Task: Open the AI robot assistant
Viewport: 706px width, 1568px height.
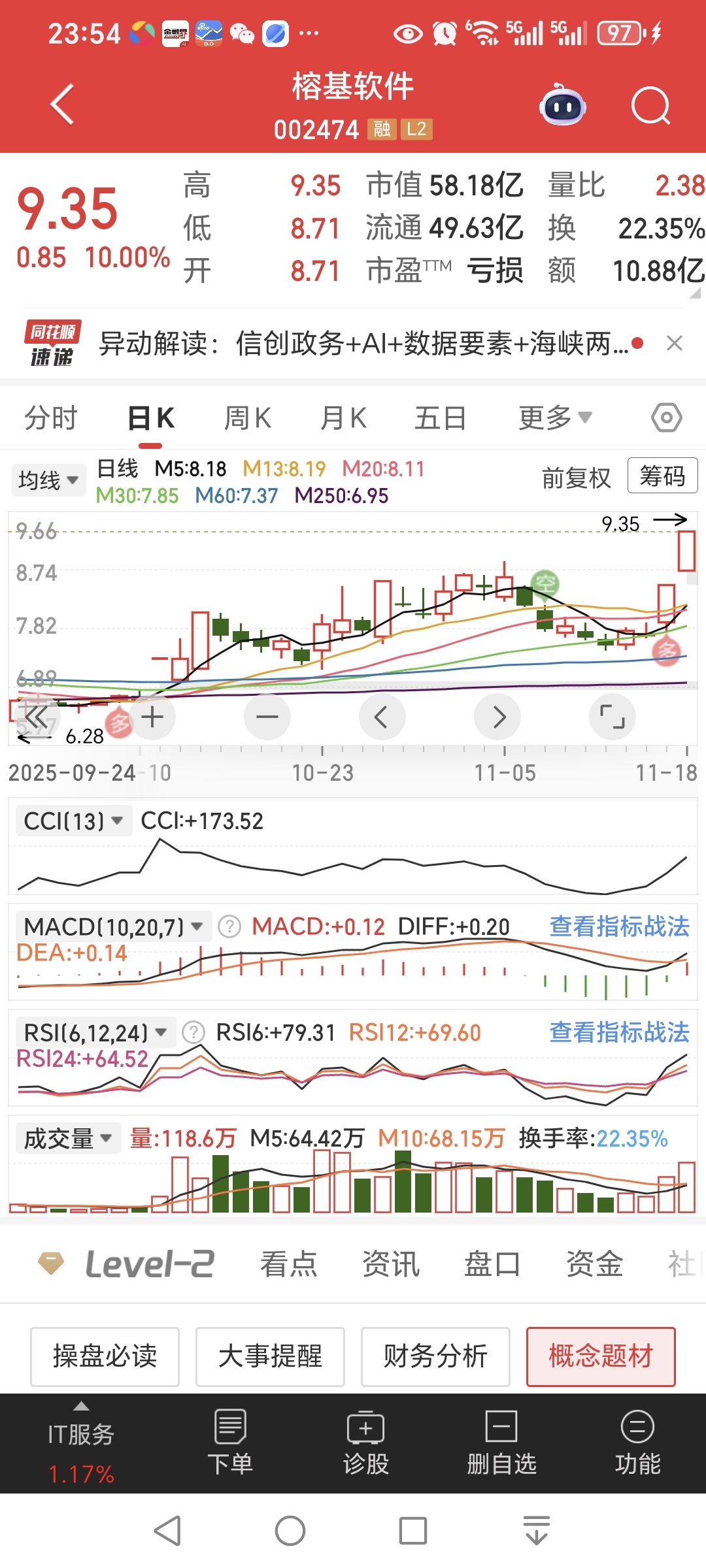Action: point(563,105)
